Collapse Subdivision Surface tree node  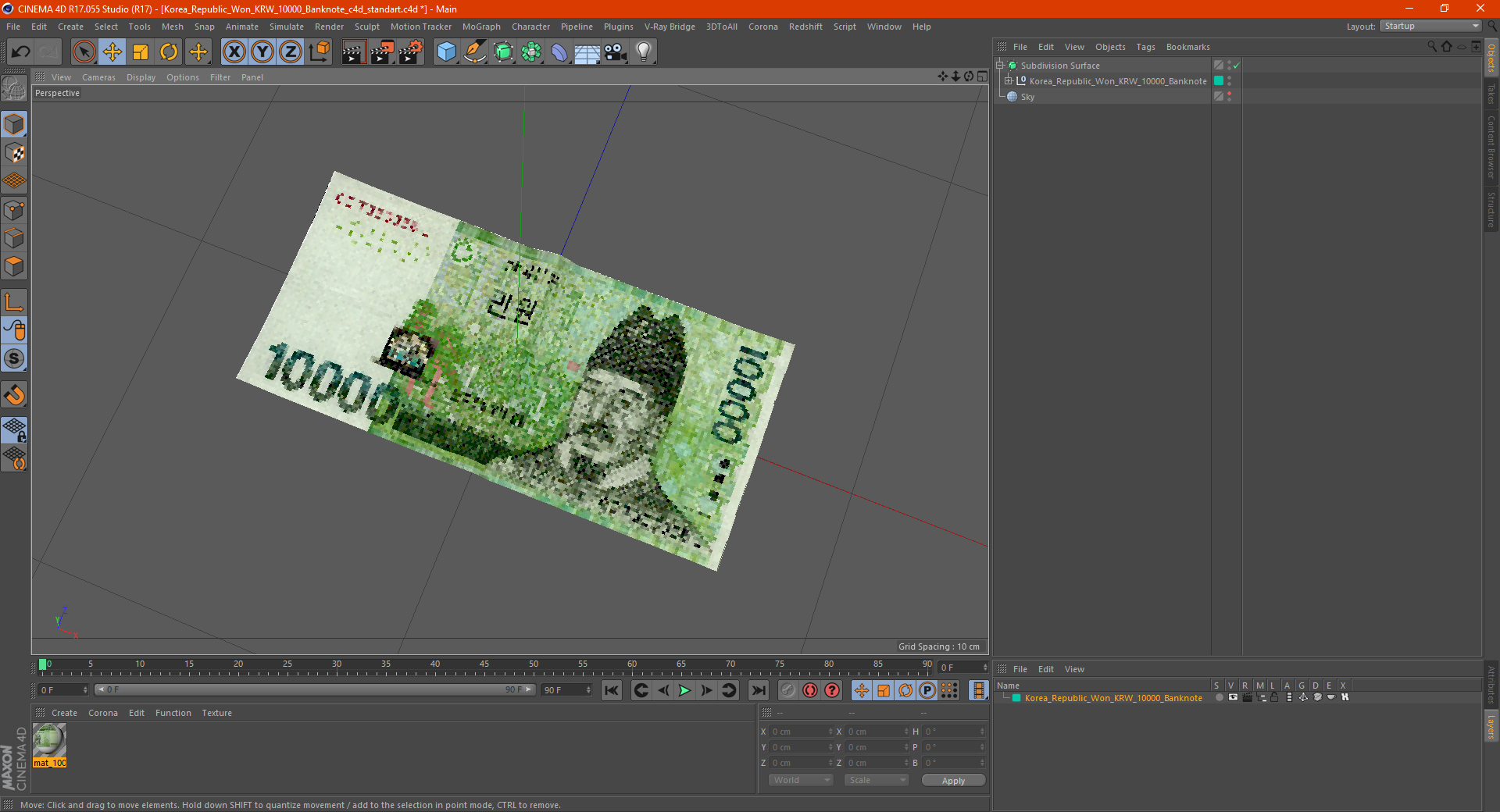(999, 66)
